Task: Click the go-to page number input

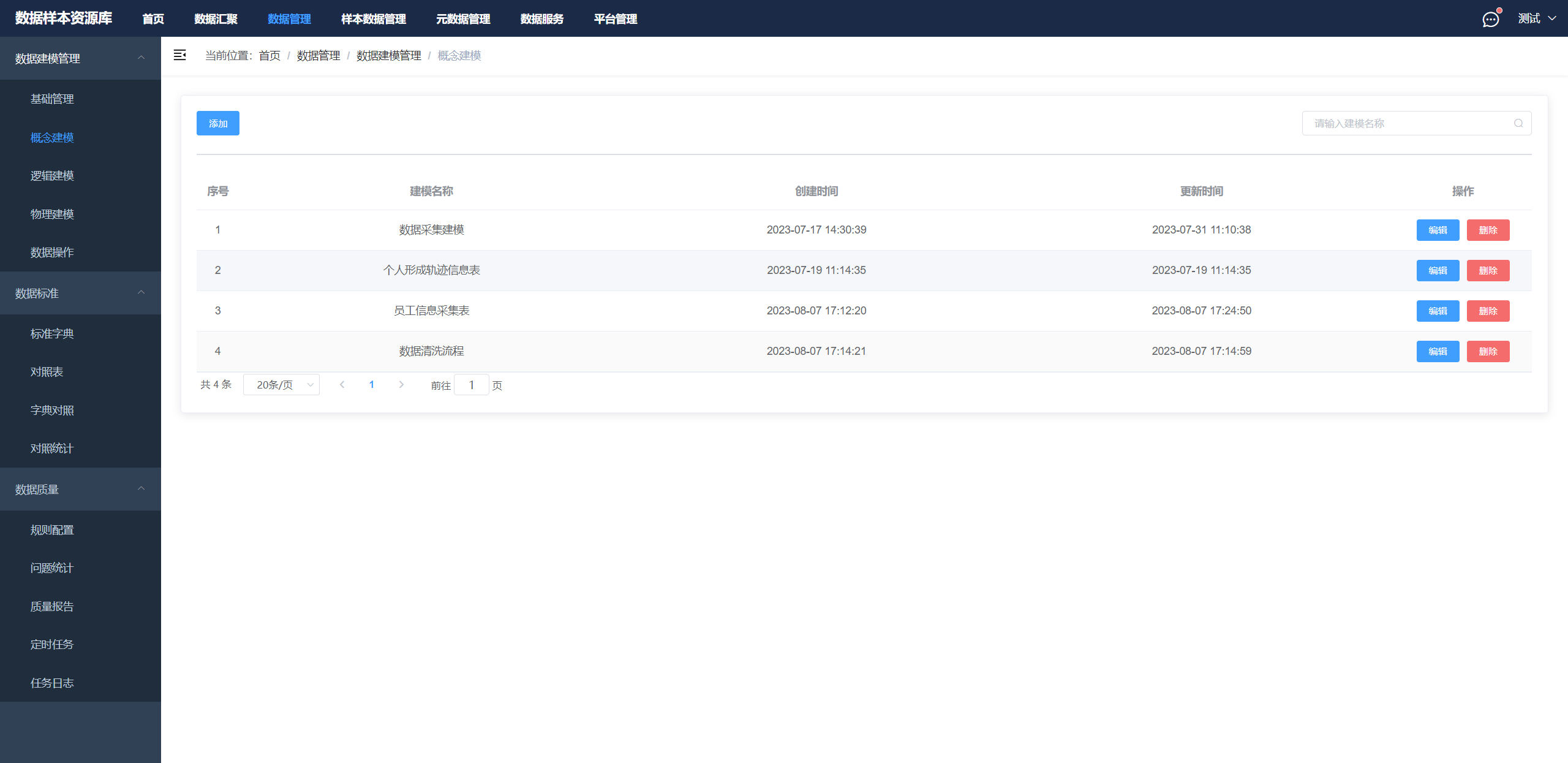Action: [472, 385]
